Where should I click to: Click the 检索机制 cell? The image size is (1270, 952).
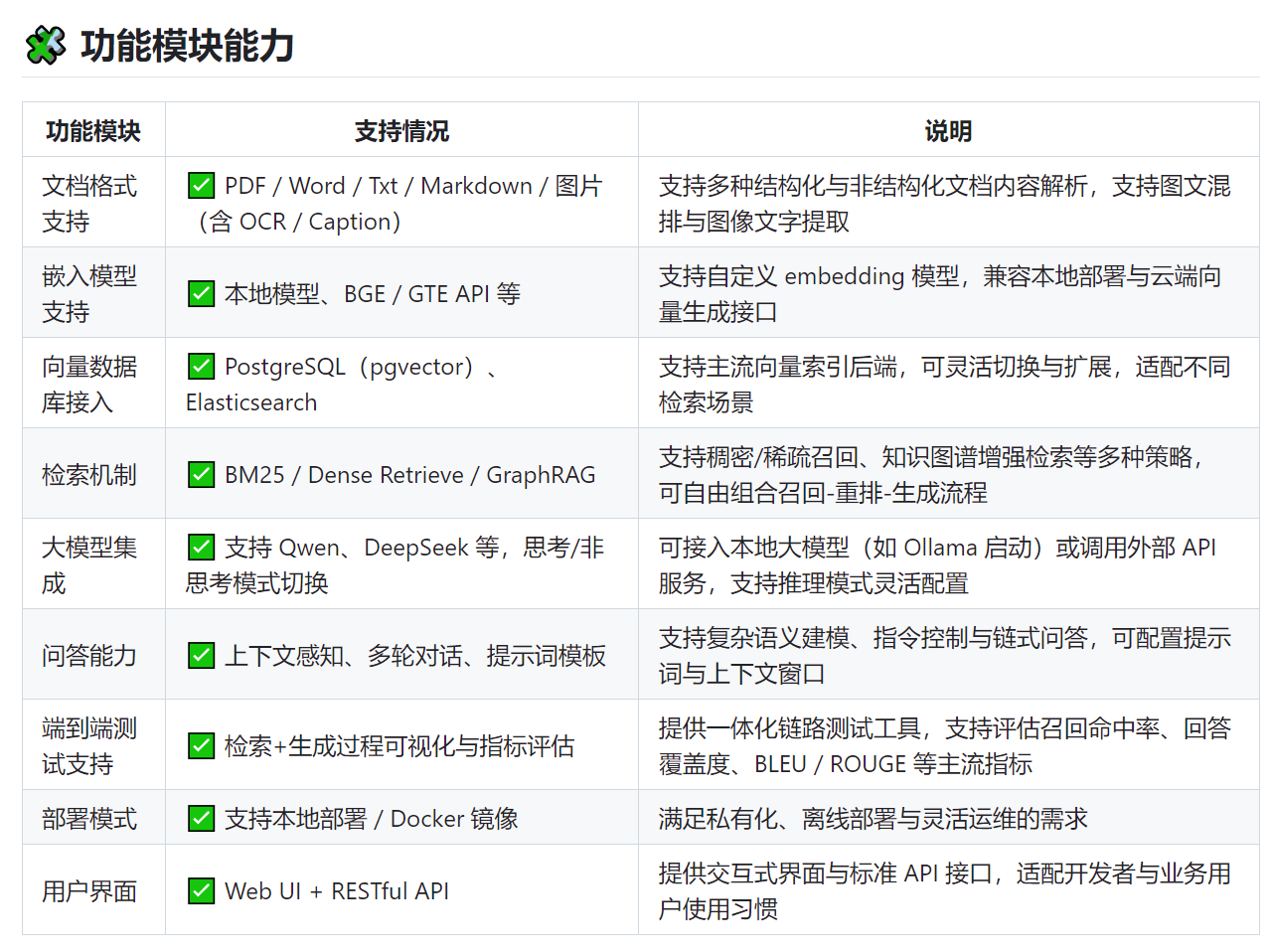(93, 474)
